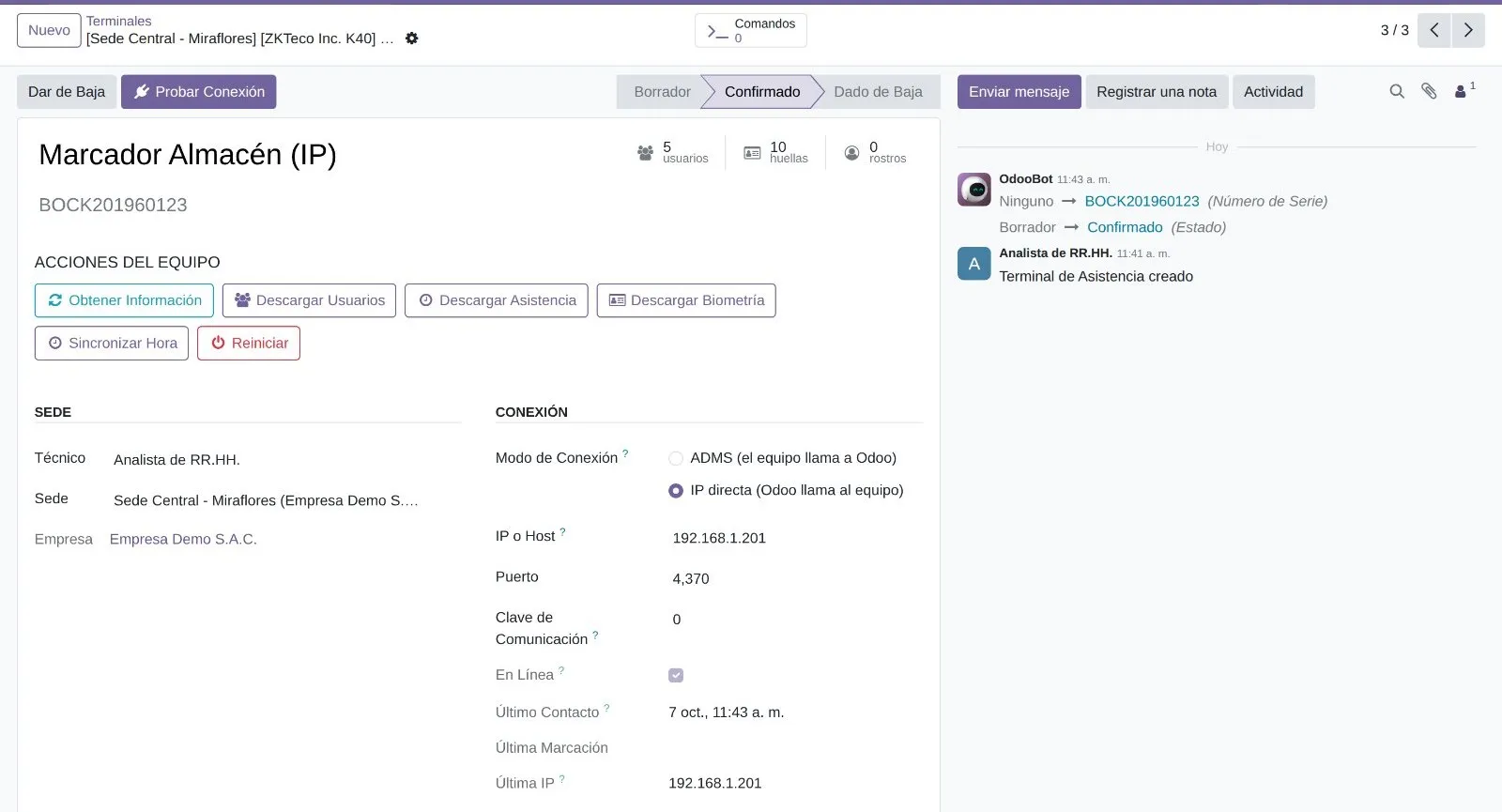Open the 5 usuarios stat button
The image size is (1502, 812).
pyautogui.click(x=673, y=153)
